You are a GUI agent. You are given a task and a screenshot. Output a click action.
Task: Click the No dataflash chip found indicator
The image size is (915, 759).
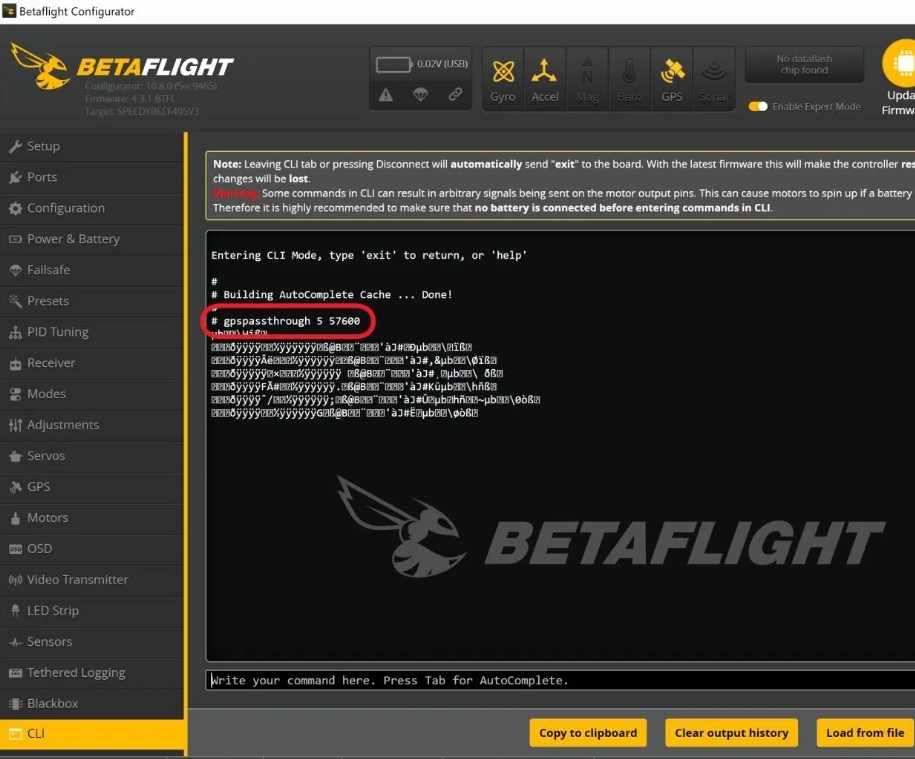(x=805, y=65)
